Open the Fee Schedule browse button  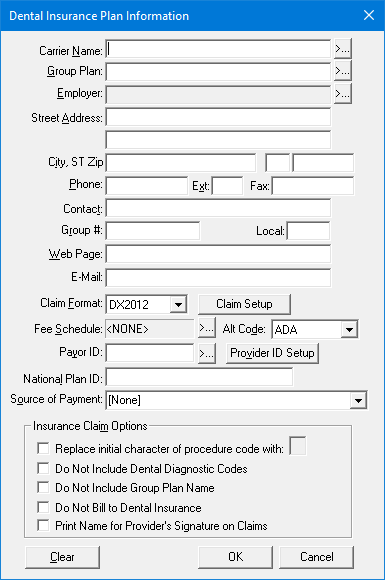pyautogui.click(x=207, y=328)
